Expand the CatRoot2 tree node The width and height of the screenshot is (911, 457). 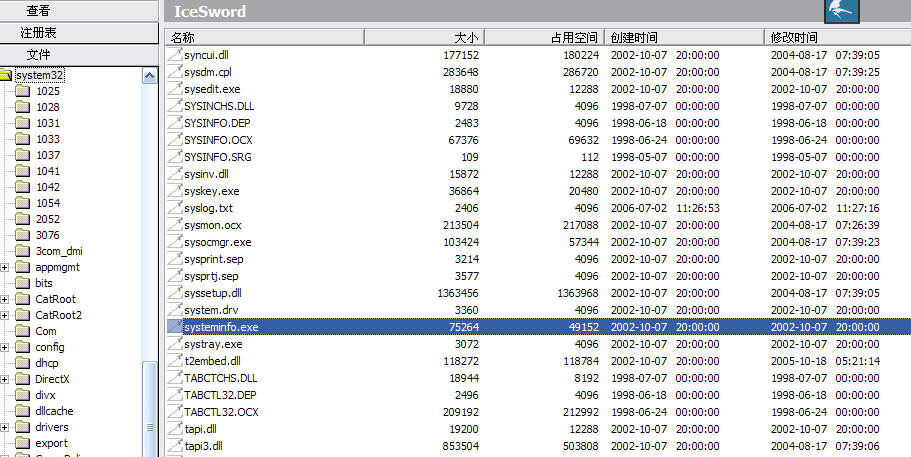5,315
